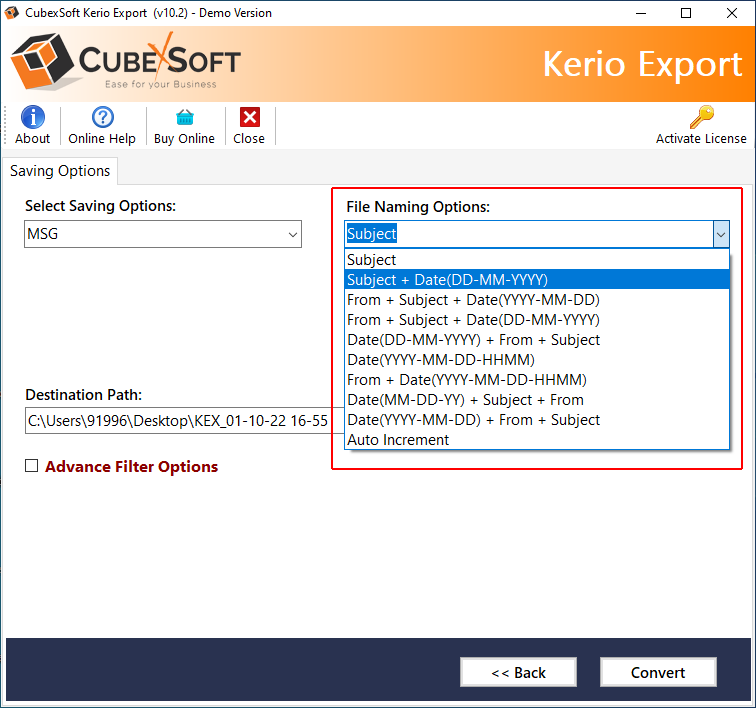Pick the 'Date(YYYY-MM-DD-HHMM)' naming option
The width and height of the screenshot is (756, 708).
point(537,360)
